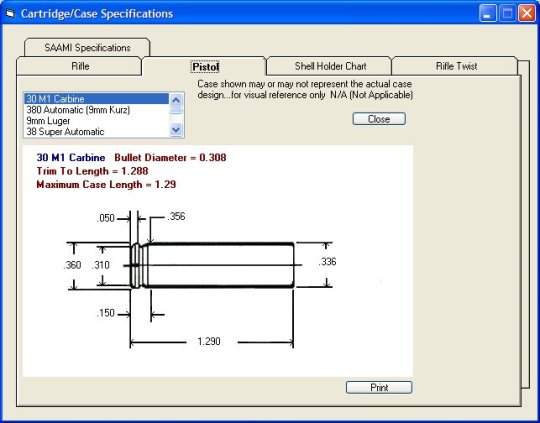Click the cartridge list scroll up arrow
The image size is (540, 423).
176,100
